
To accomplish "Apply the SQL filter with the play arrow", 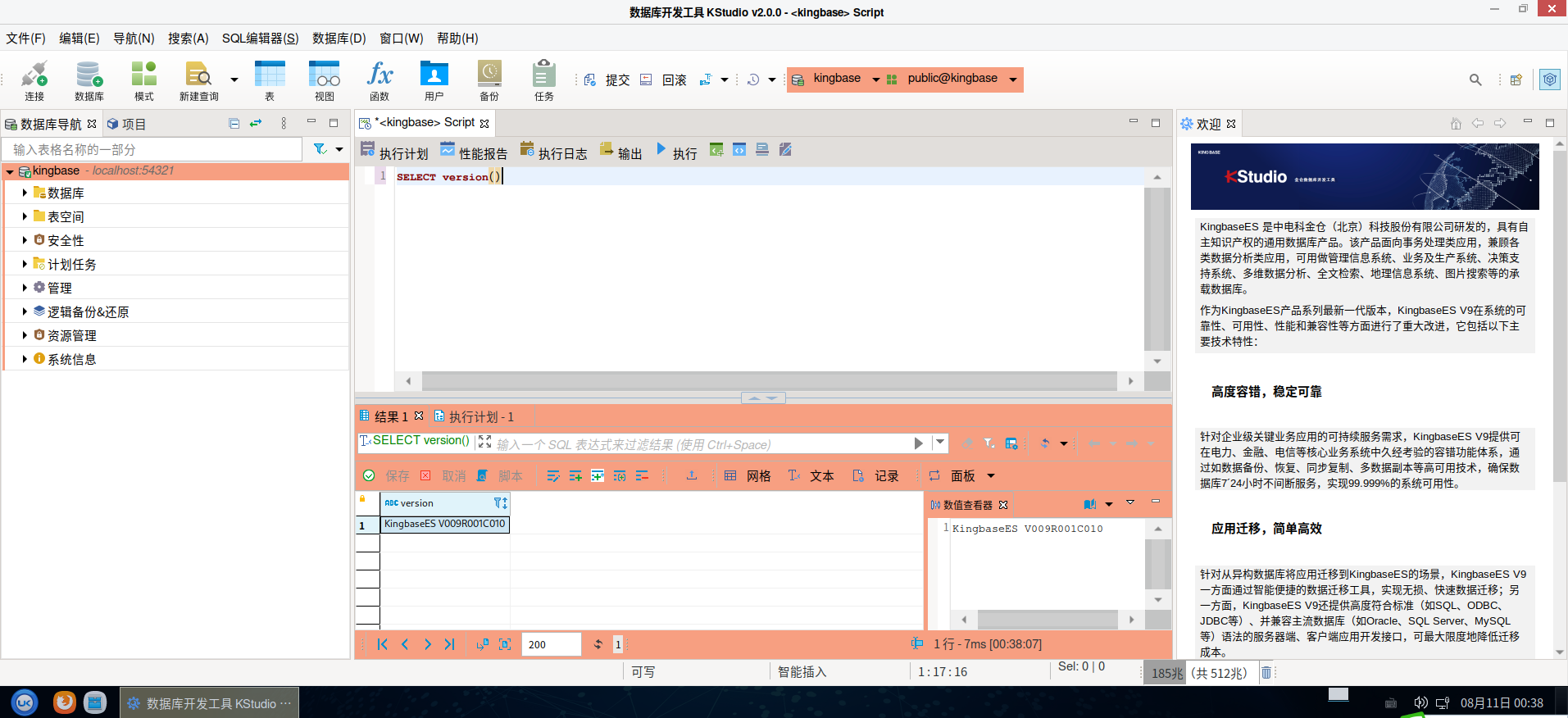I will pyautogui.click(x=919, y=443).
